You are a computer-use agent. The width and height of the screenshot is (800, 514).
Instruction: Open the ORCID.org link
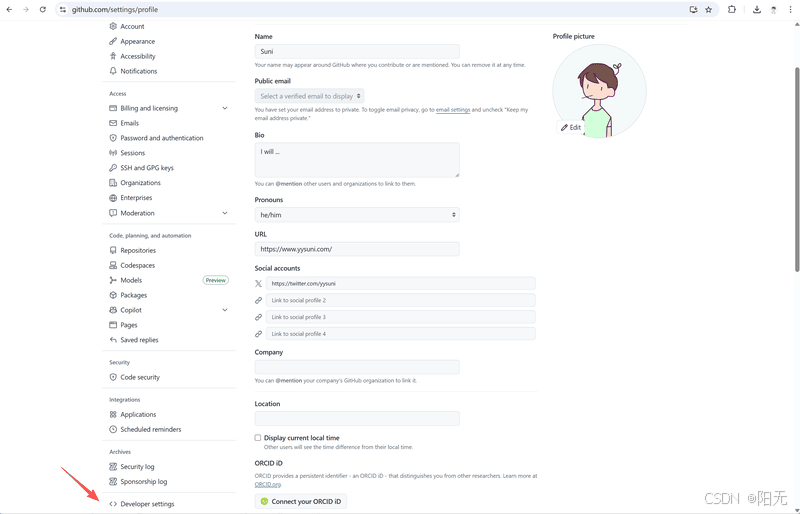(267, 484)
